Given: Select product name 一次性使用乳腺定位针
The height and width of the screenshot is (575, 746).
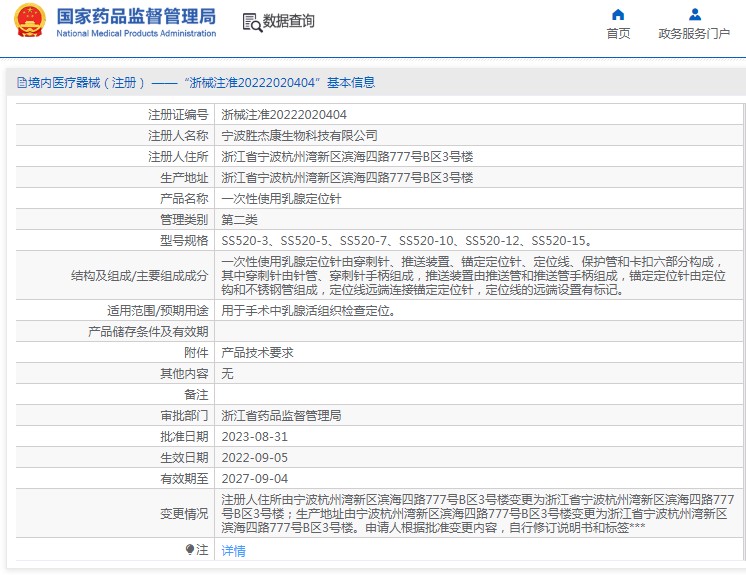Looking at the screenshot, I should pos(281,199).
